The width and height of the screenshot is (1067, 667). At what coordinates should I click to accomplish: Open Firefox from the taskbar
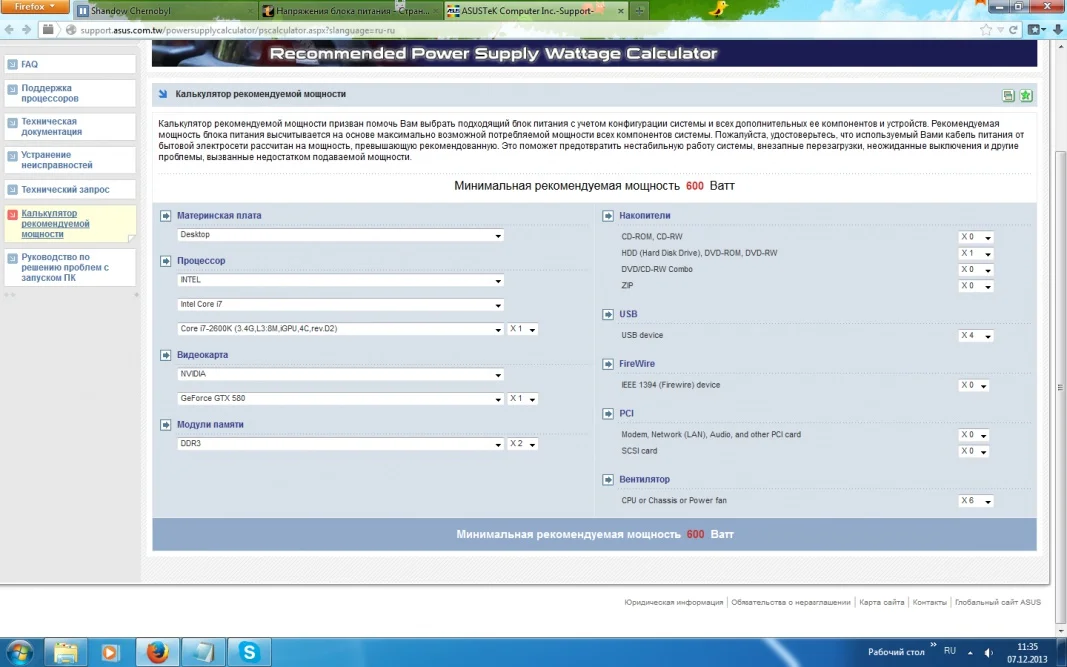click(157, 652)
